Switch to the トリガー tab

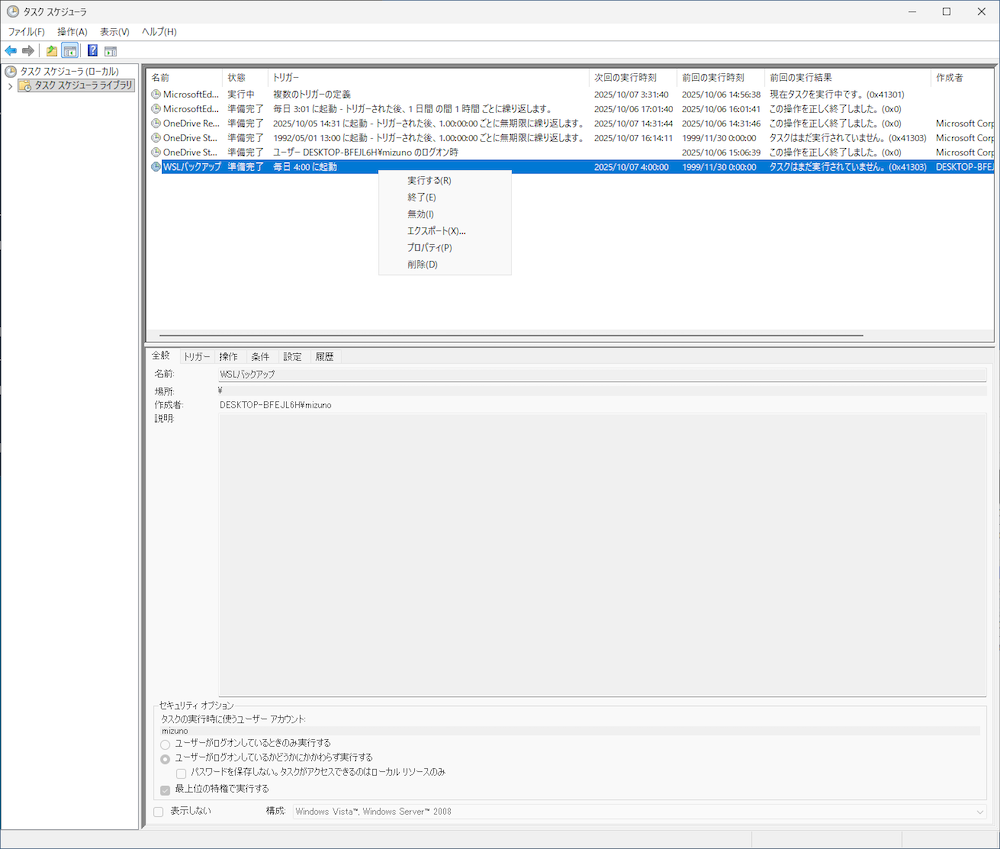coord(196,357)
